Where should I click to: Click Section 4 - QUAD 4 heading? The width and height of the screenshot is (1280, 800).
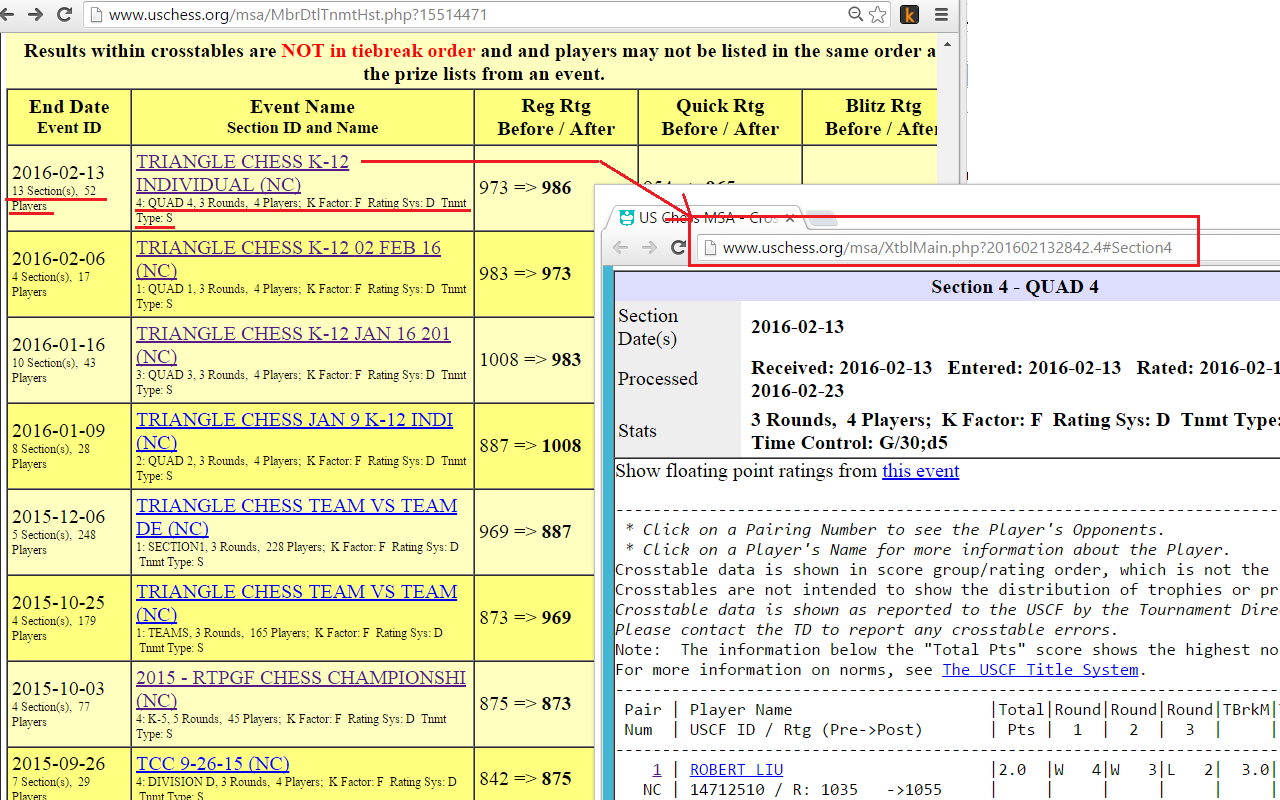point(1015,287)
